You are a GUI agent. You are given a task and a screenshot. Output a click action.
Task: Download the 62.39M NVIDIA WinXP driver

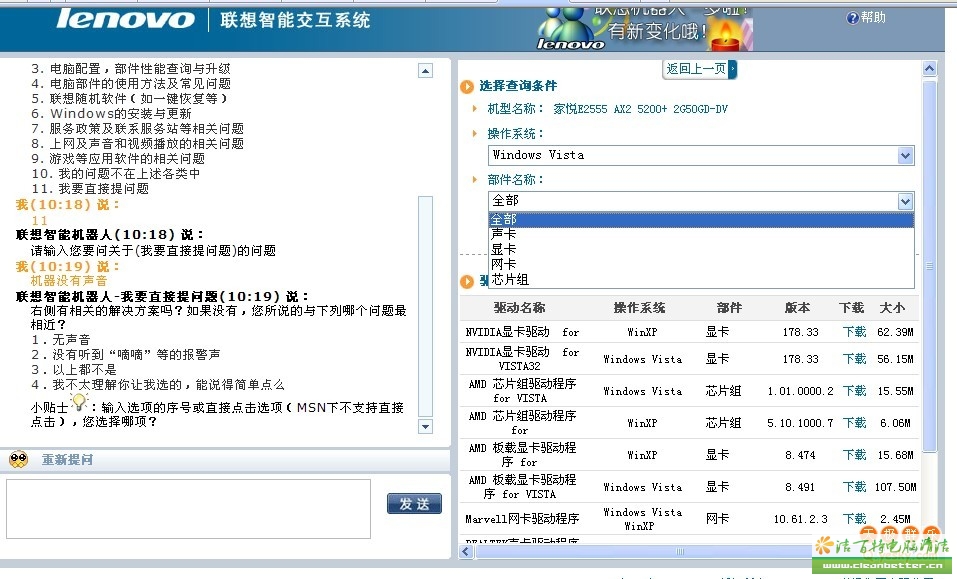pos(854,332)
